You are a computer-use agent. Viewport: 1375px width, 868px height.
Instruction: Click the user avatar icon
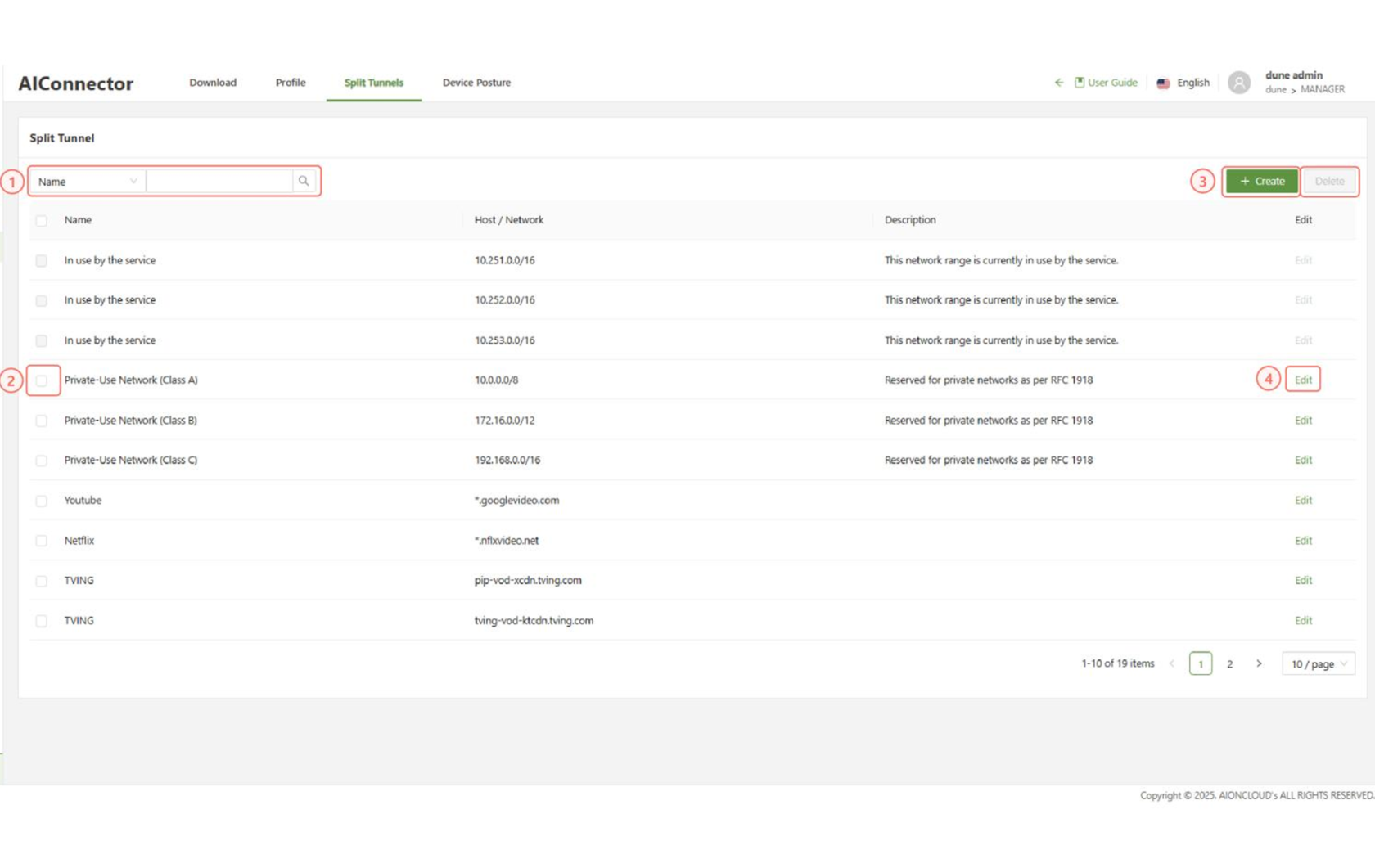tap(1239, 83)
